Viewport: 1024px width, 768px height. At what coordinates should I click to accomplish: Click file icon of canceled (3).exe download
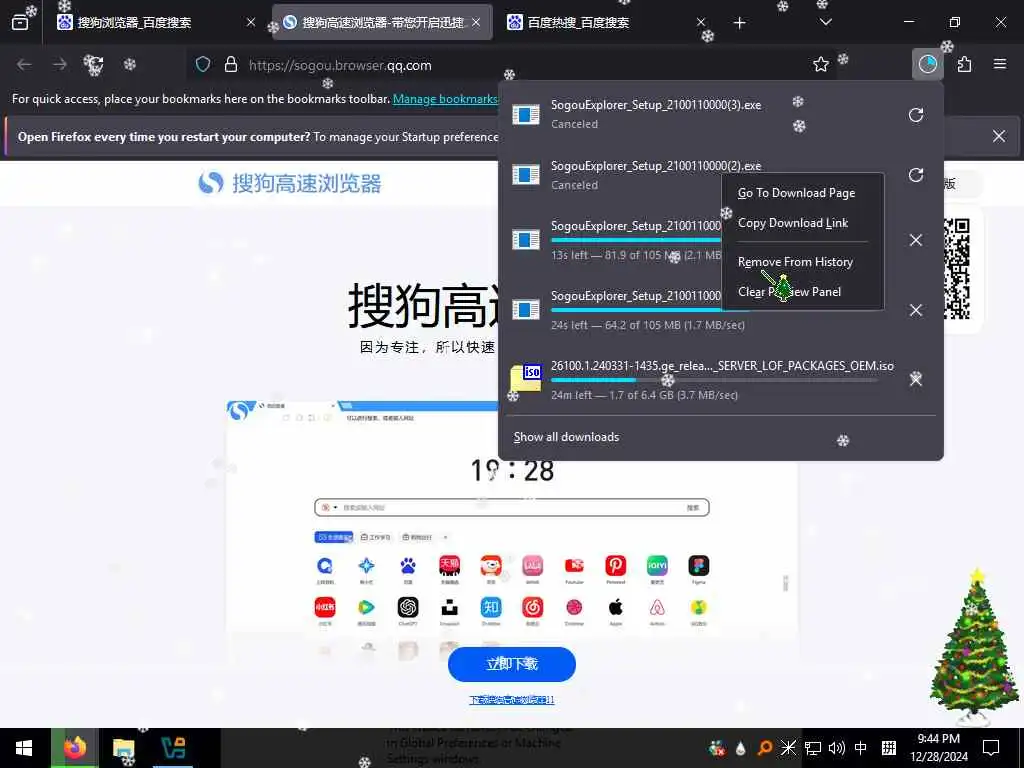click(x=526, y=114)
